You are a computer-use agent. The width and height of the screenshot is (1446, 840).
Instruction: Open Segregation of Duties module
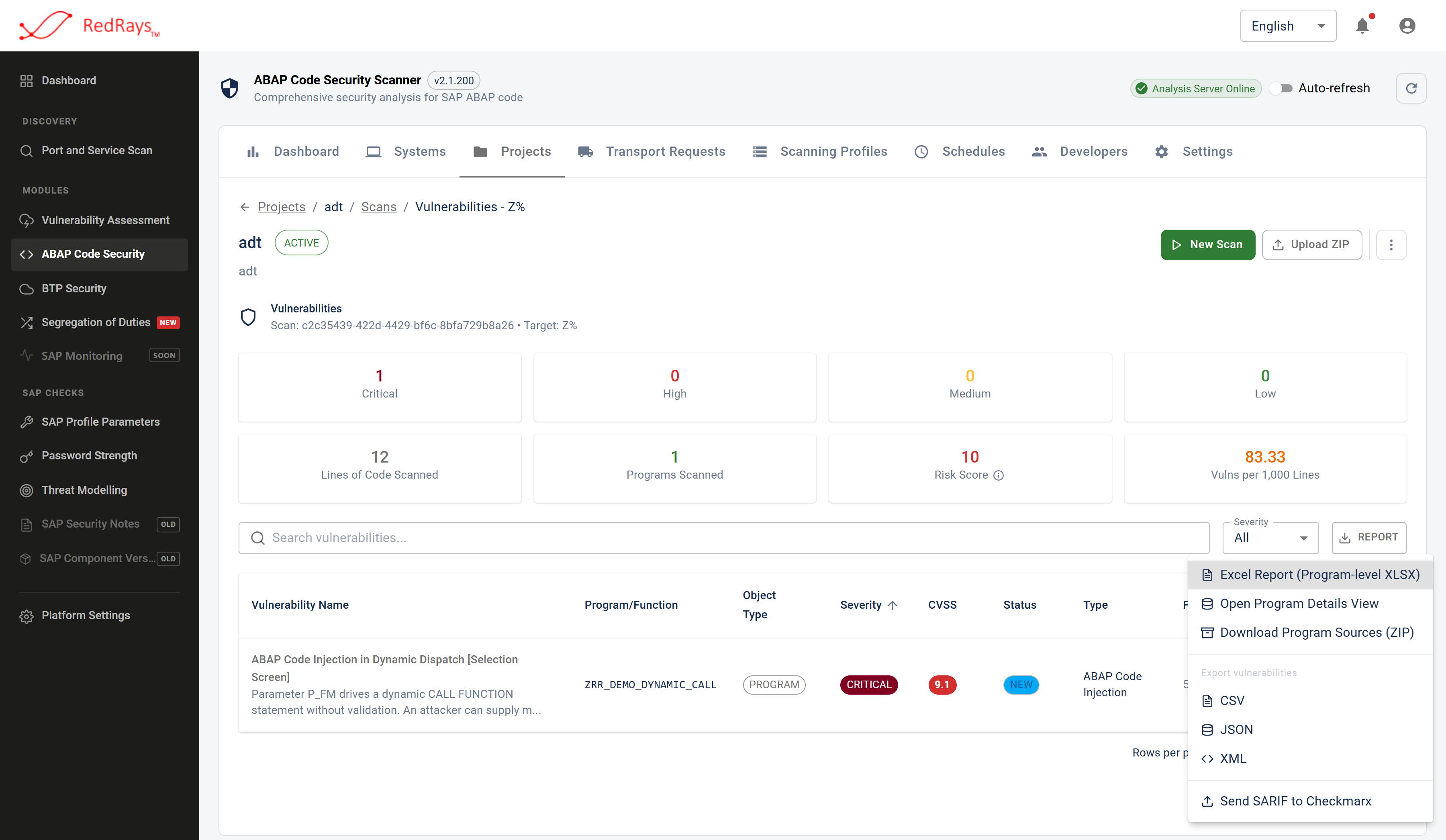(99, 322)
